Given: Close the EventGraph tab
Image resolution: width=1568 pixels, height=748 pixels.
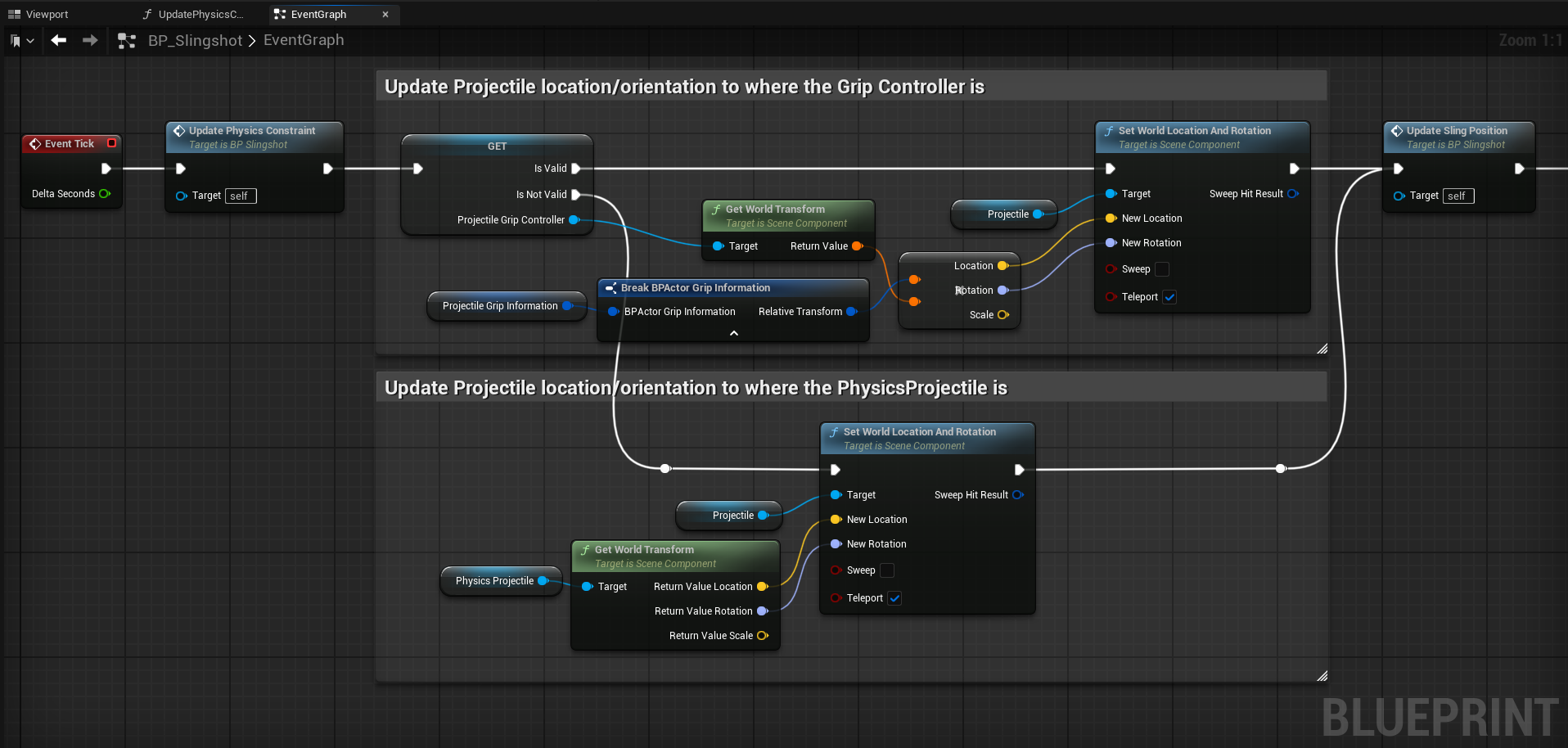Looking at the screenshot, I should pyautogui.click(x=385, y=14).
